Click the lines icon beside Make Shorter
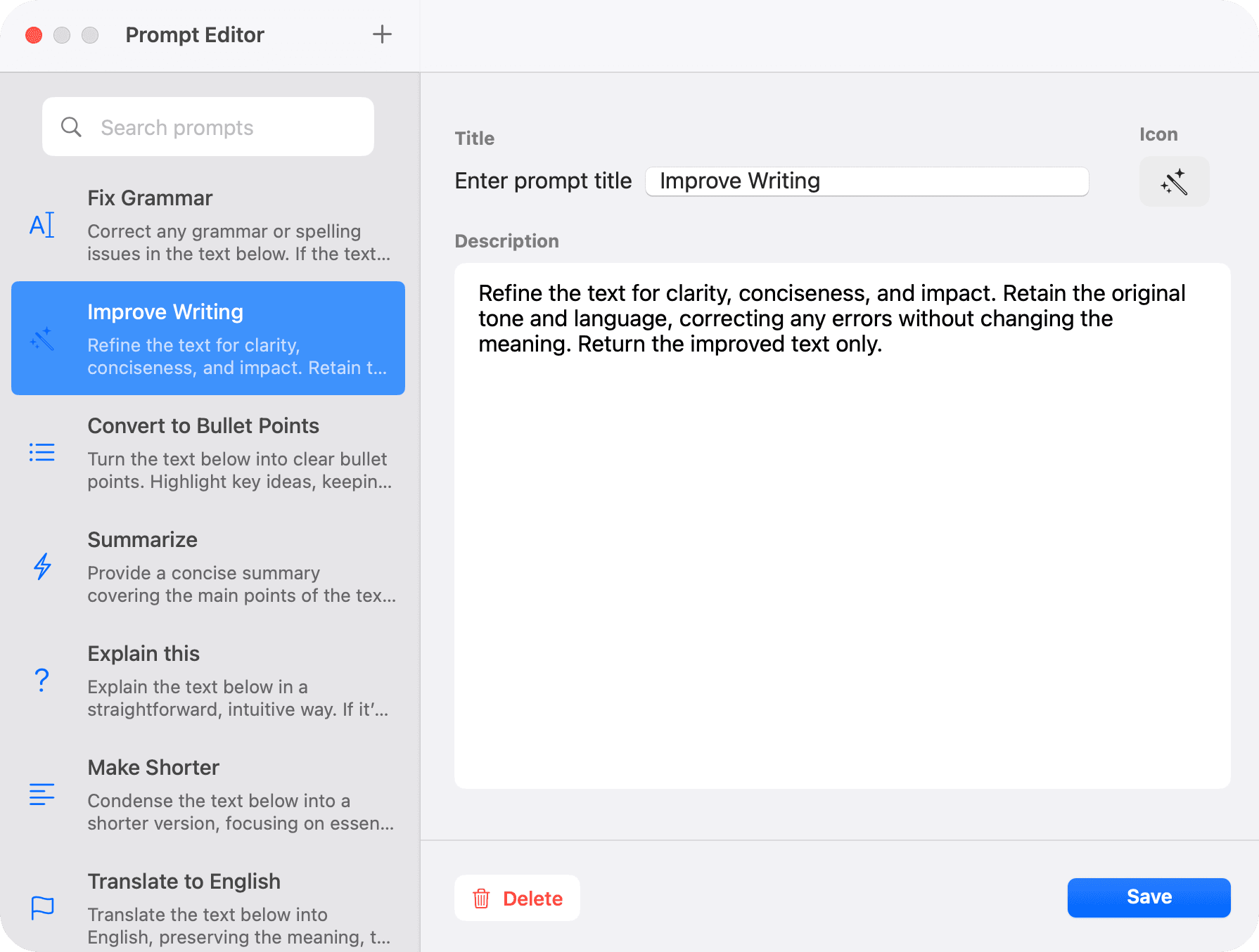This screenshot has width=1259, height=952. click(42, 794)
